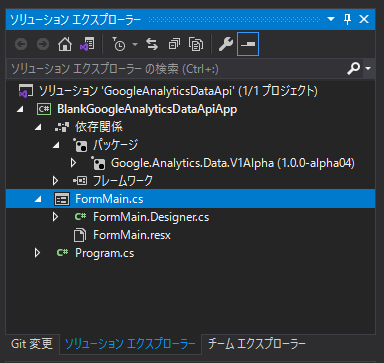Collapse the FormMain.cs node
Image resolution: width=384 pixels, height=363 pixels.
[38, 199]
